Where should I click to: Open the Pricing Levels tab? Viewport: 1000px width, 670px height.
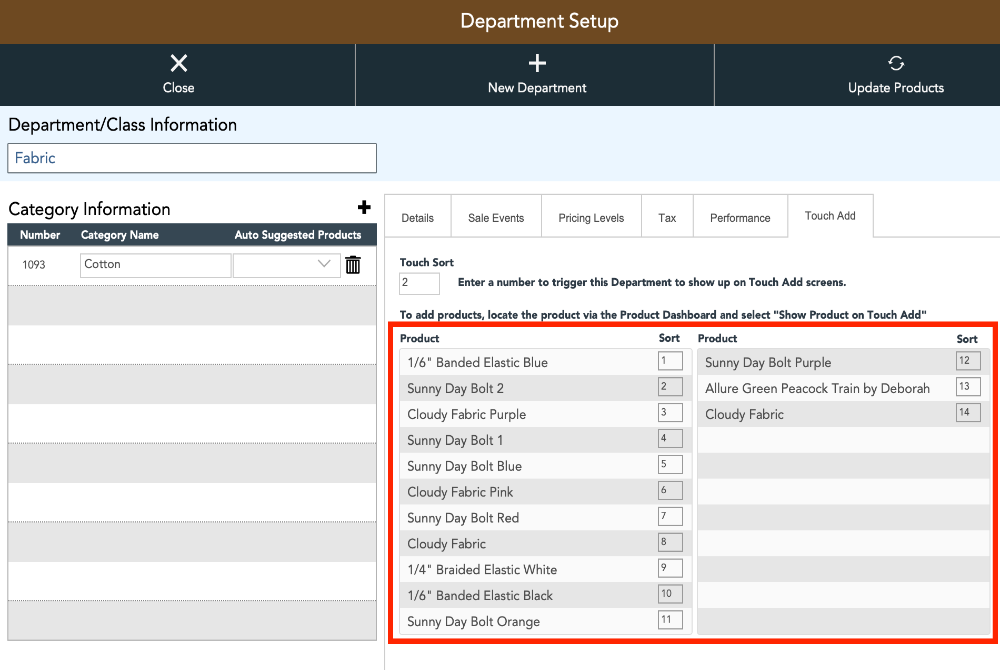591,217
